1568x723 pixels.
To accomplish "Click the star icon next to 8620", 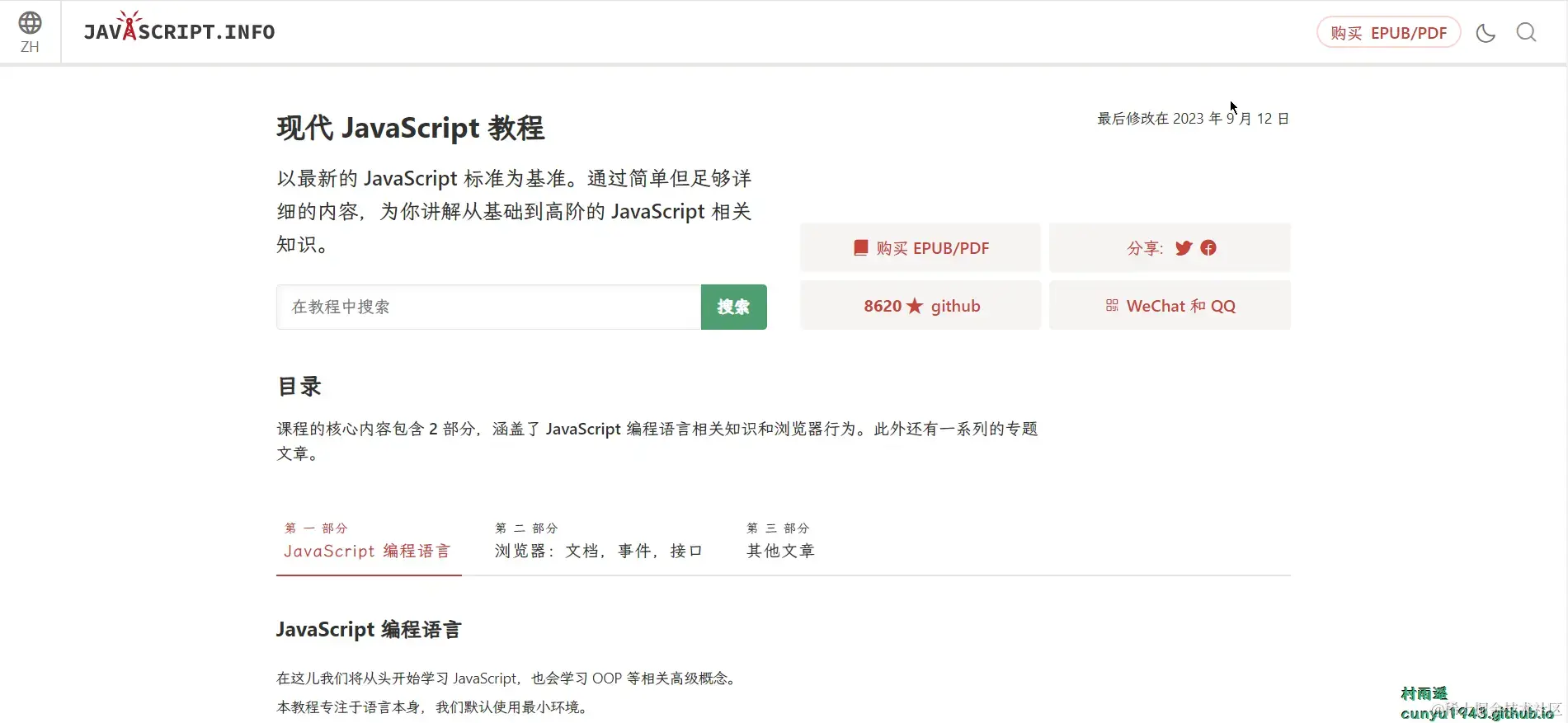I will 915,306.
